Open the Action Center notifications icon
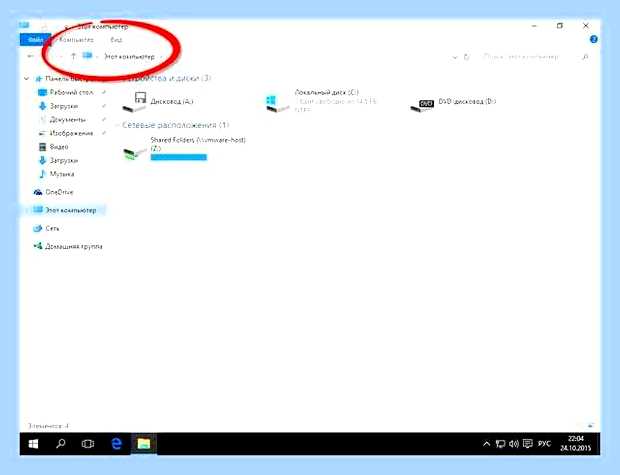The image size is (620, 475). [x=527, y=443]
